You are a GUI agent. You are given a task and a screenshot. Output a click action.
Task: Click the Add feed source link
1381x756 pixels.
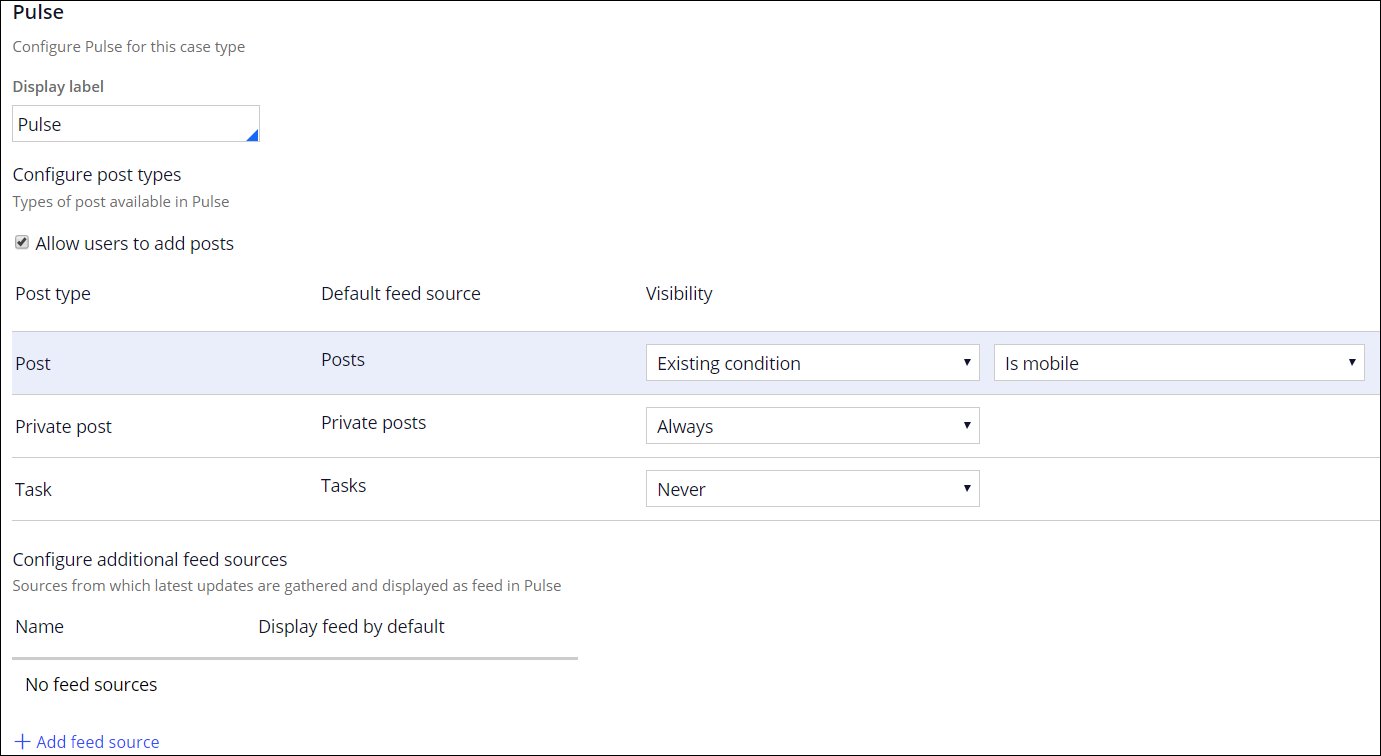click(x=97, y=742)
